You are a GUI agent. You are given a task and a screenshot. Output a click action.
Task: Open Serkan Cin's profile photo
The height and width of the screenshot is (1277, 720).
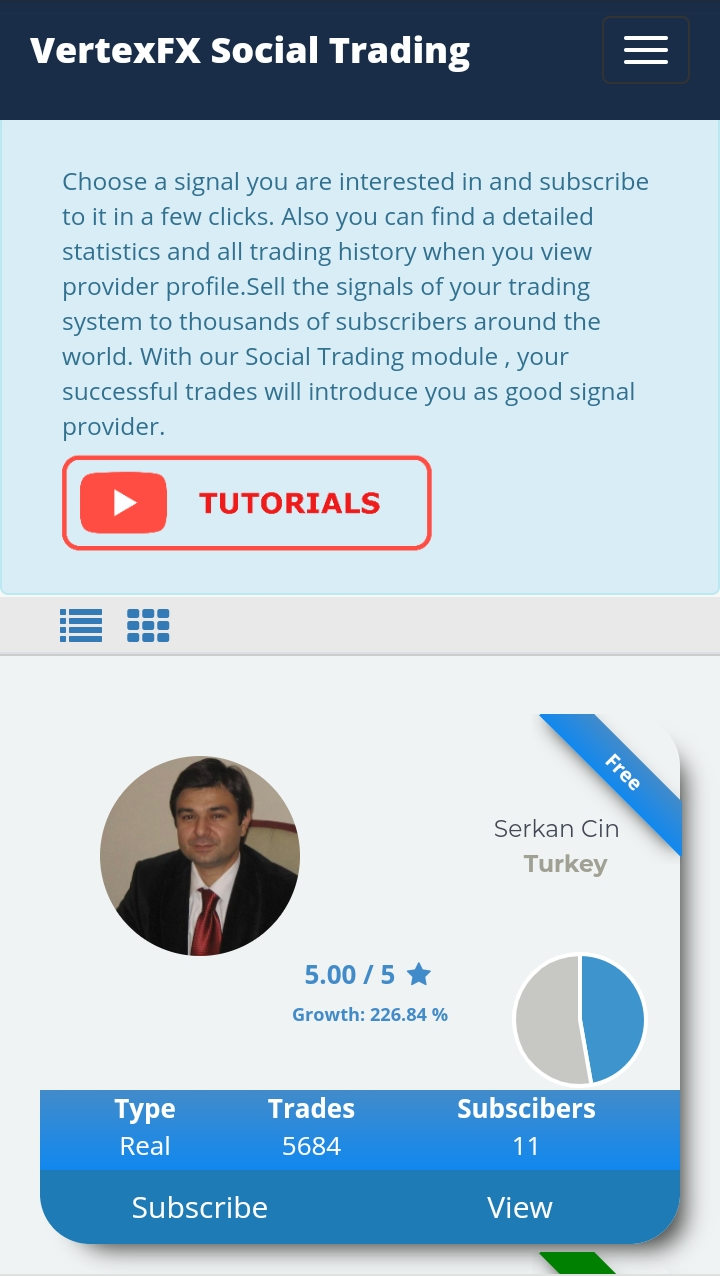tap(200, 856)
